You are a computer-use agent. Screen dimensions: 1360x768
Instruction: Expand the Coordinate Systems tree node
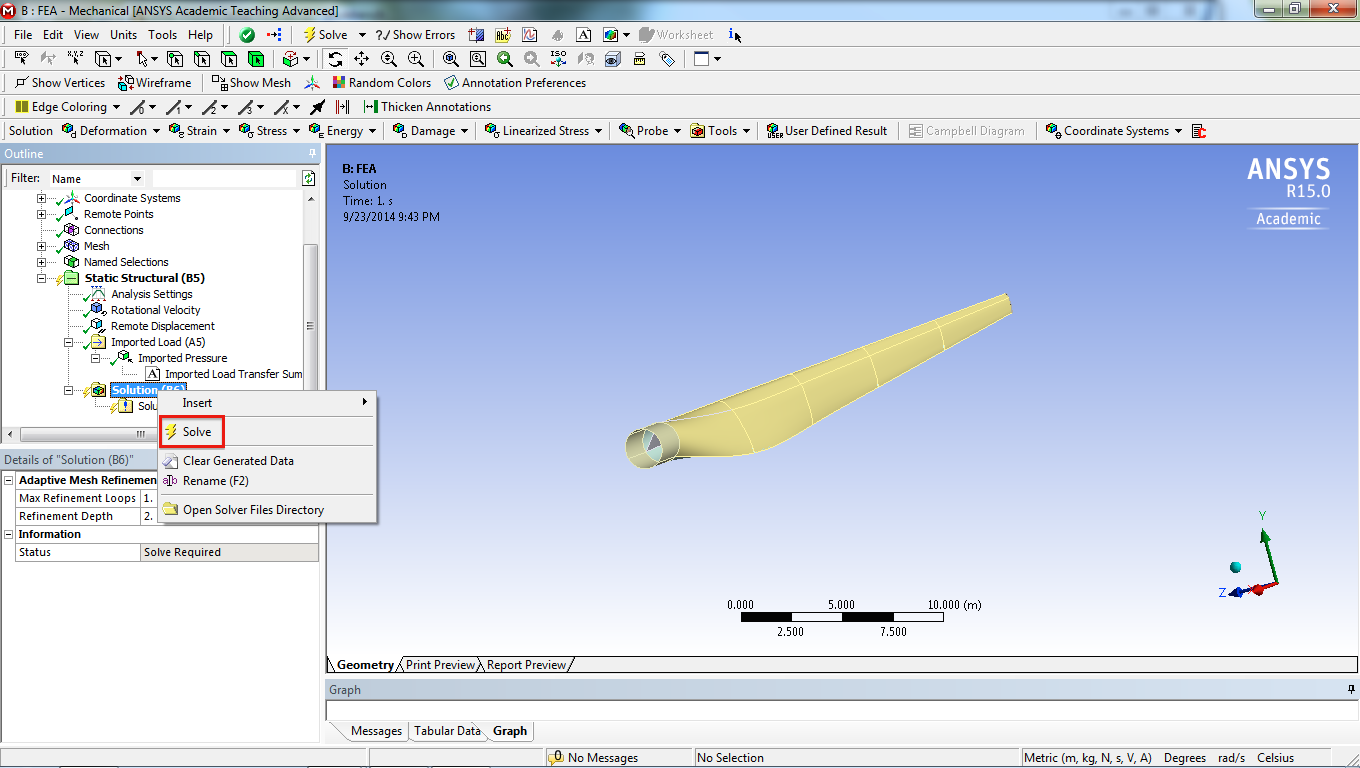click(x=42, y=198)
